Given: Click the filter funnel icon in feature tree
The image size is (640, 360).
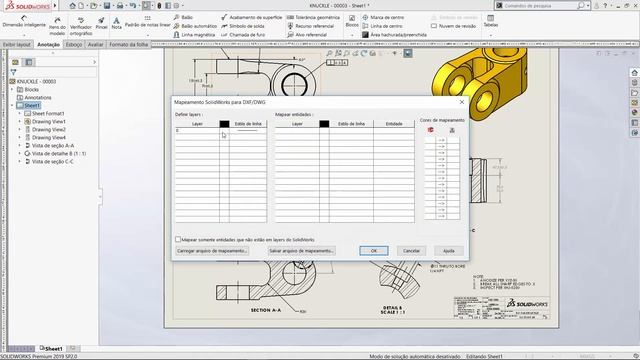Looking at the screenshot, I should pos(13,72).
